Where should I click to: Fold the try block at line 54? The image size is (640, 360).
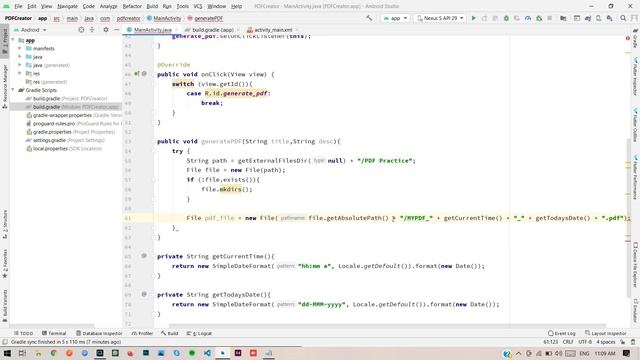click(154, 151)
